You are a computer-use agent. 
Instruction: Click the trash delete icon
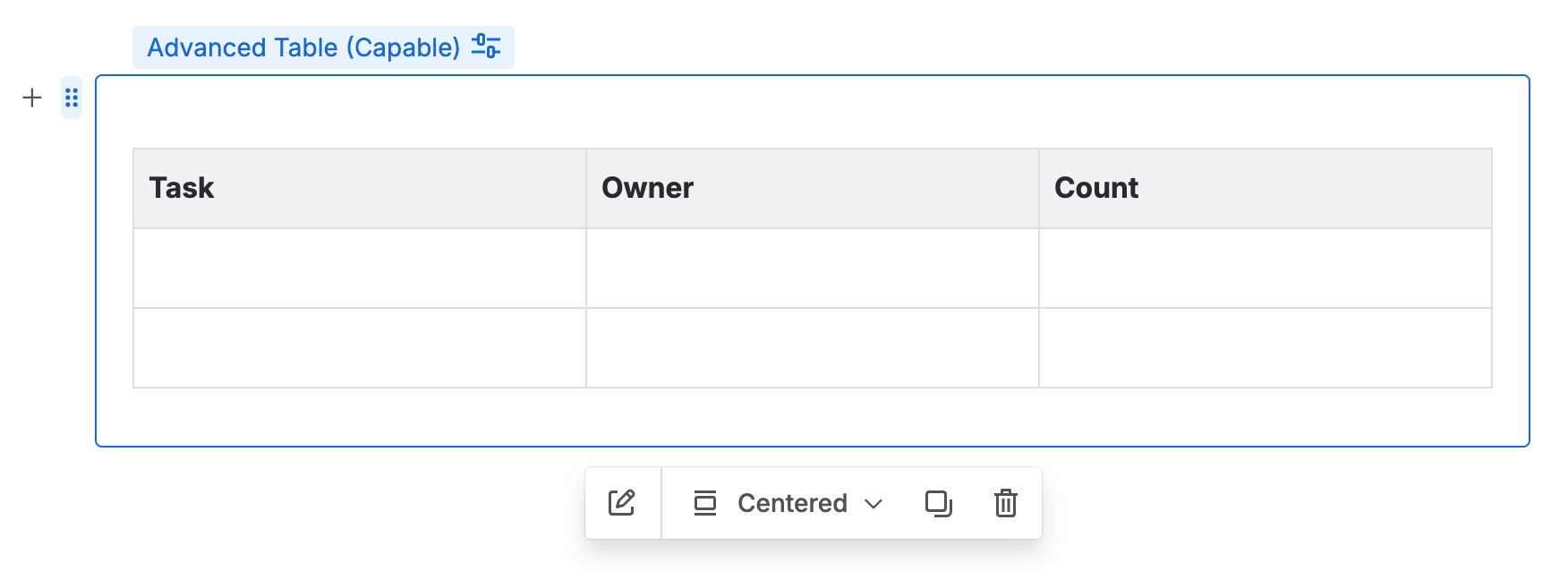pyautogui.click(x=1006, y=503)
